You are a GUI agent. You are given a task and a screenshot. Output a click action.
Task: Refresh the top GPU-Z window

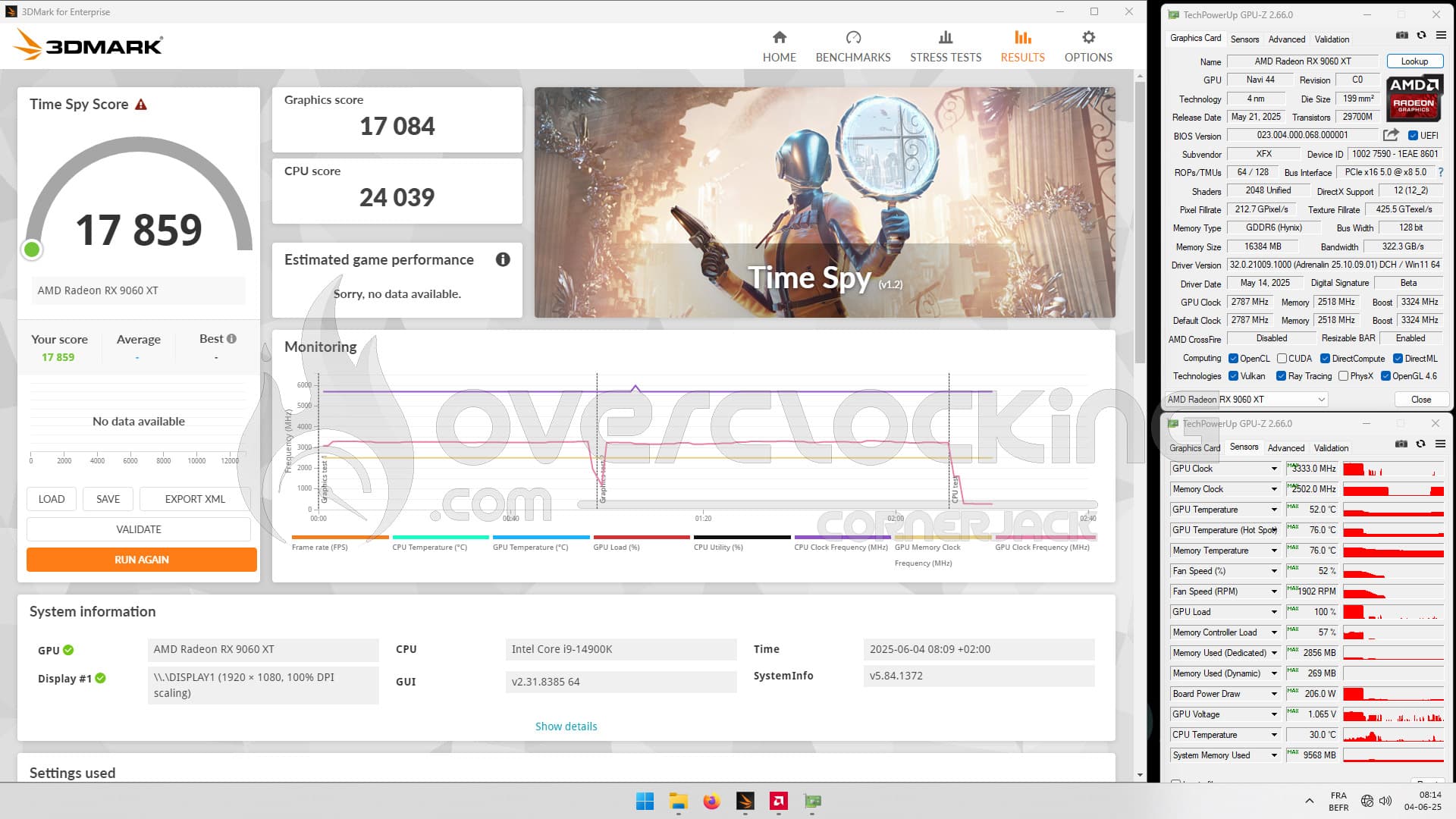[x=1421, y=36]
